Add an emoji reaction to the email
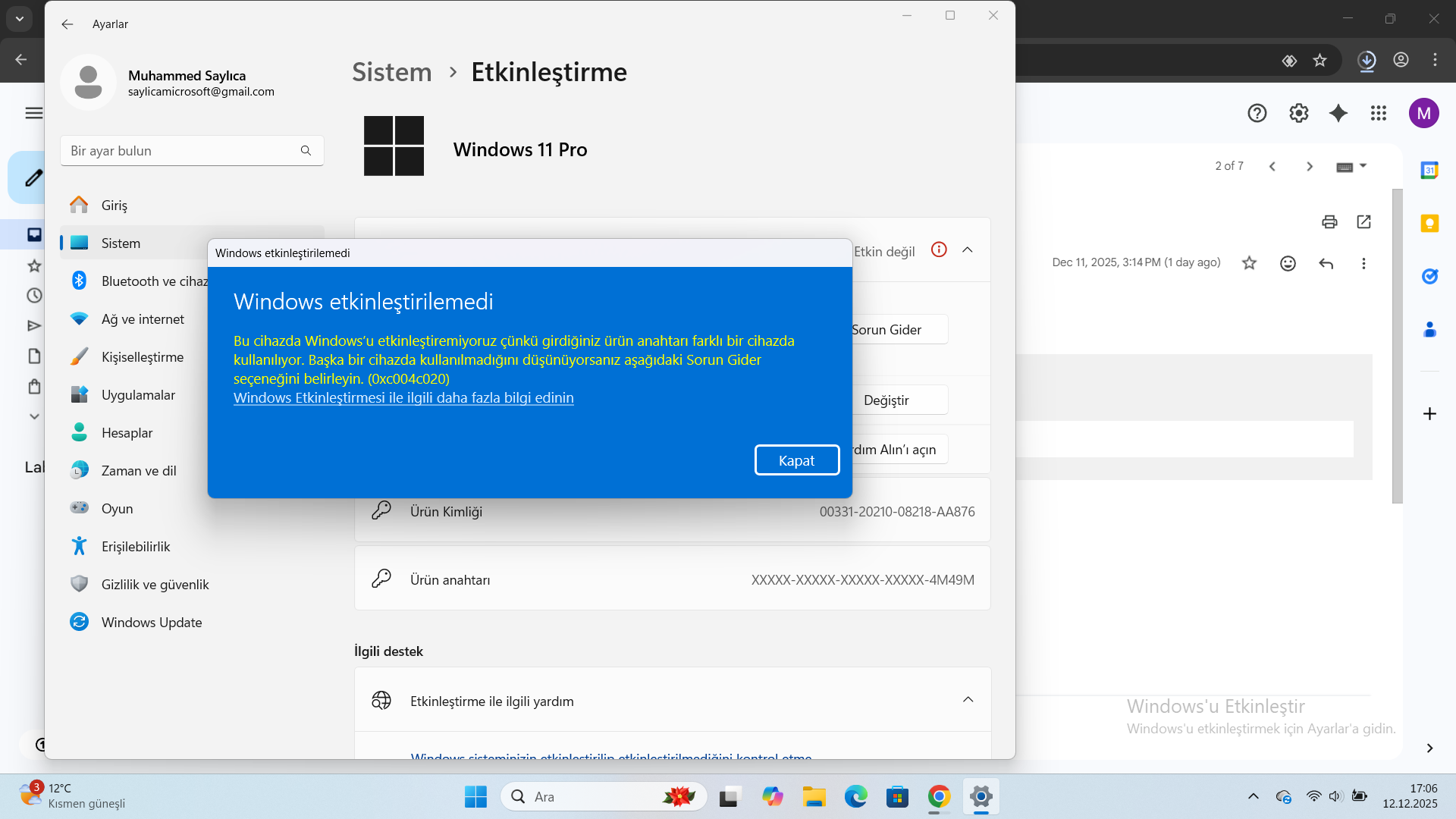This screenshot has width=1456, height=819. 1288,263
